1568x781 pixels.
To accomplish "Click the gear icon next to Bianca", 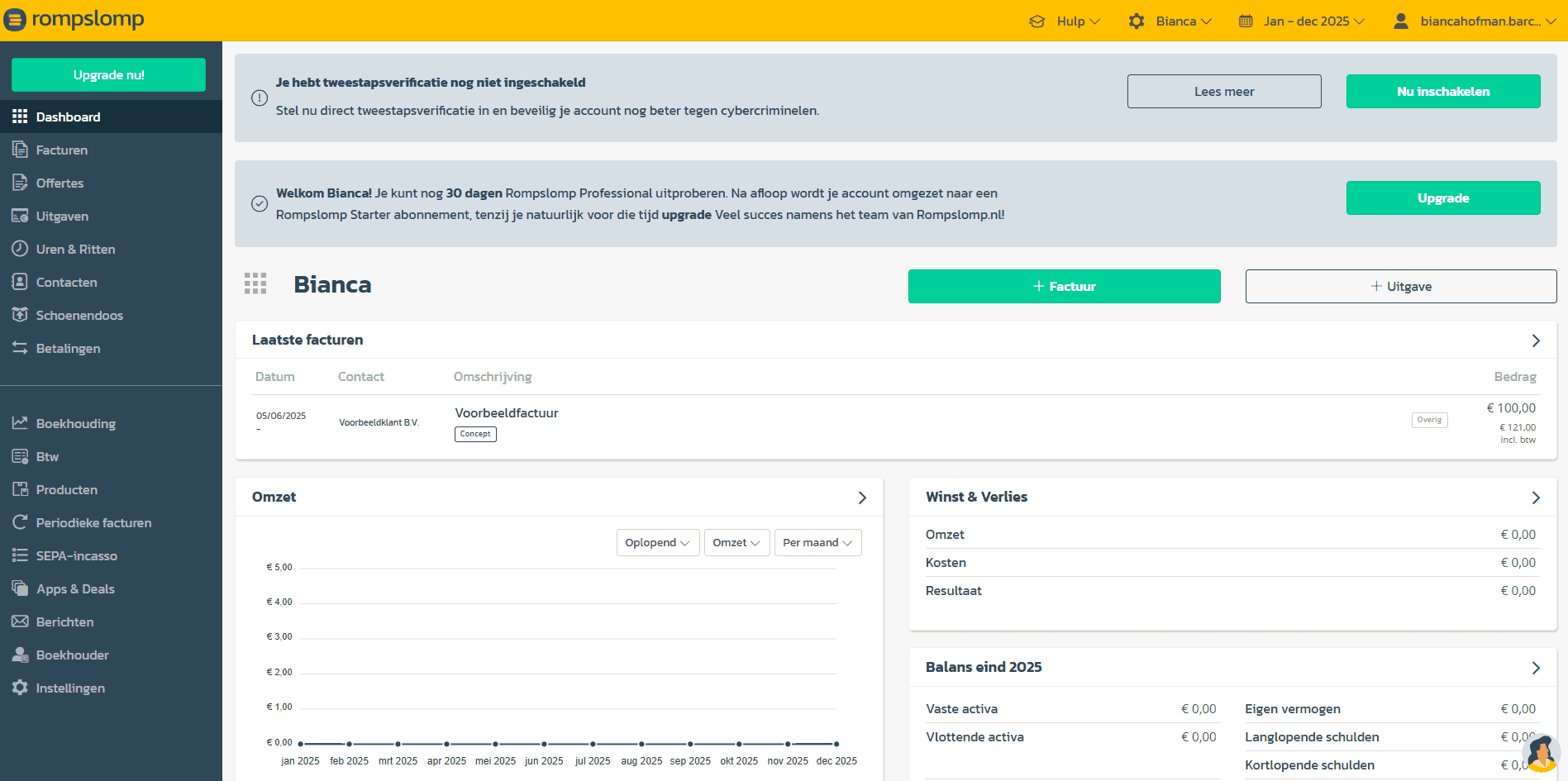I will tap(1137, 21).
